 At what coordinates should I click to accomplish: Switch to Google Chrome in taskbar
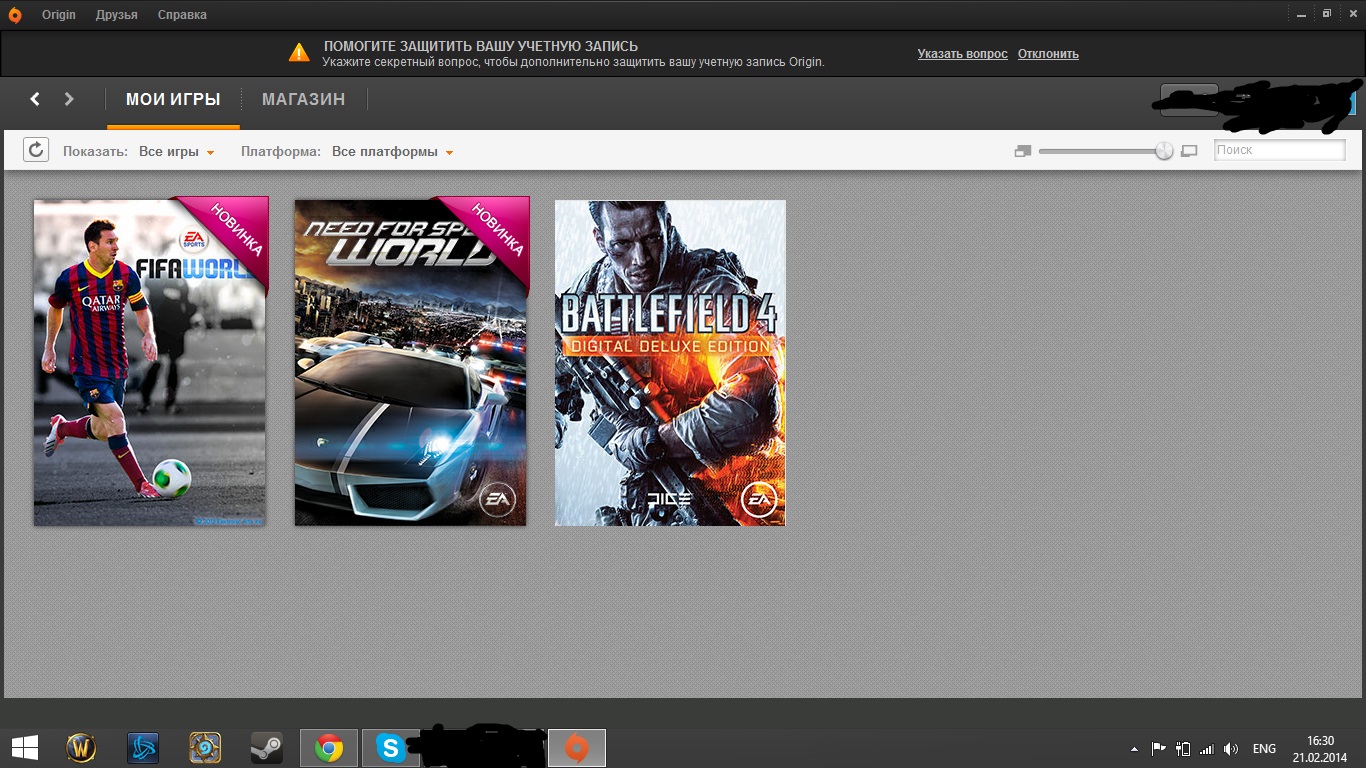329,748
